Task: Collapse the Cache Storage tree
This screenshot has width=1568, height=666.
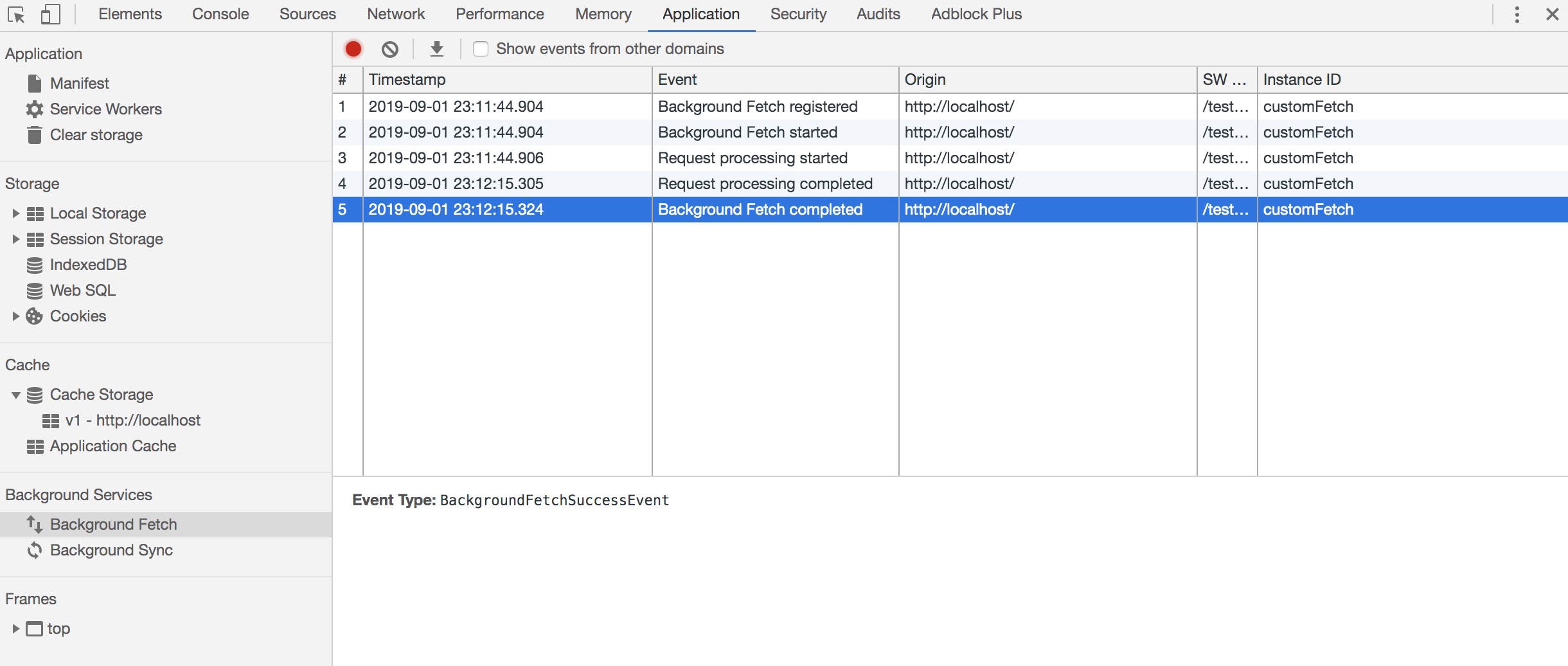Action: point(16,395)
